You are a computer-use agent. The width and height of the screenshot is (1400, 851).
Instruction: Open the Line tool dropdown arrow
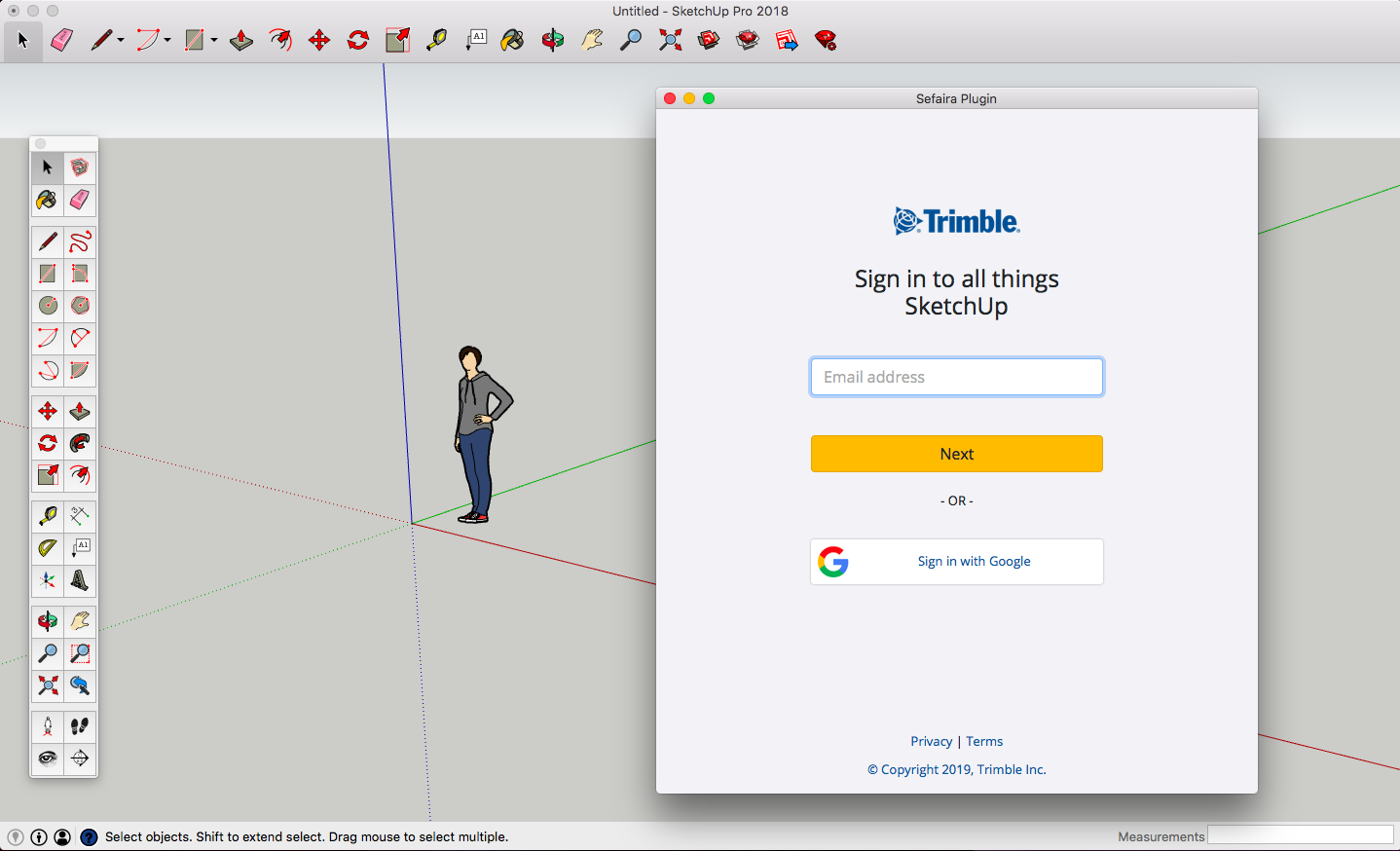(x=121, y=40)
